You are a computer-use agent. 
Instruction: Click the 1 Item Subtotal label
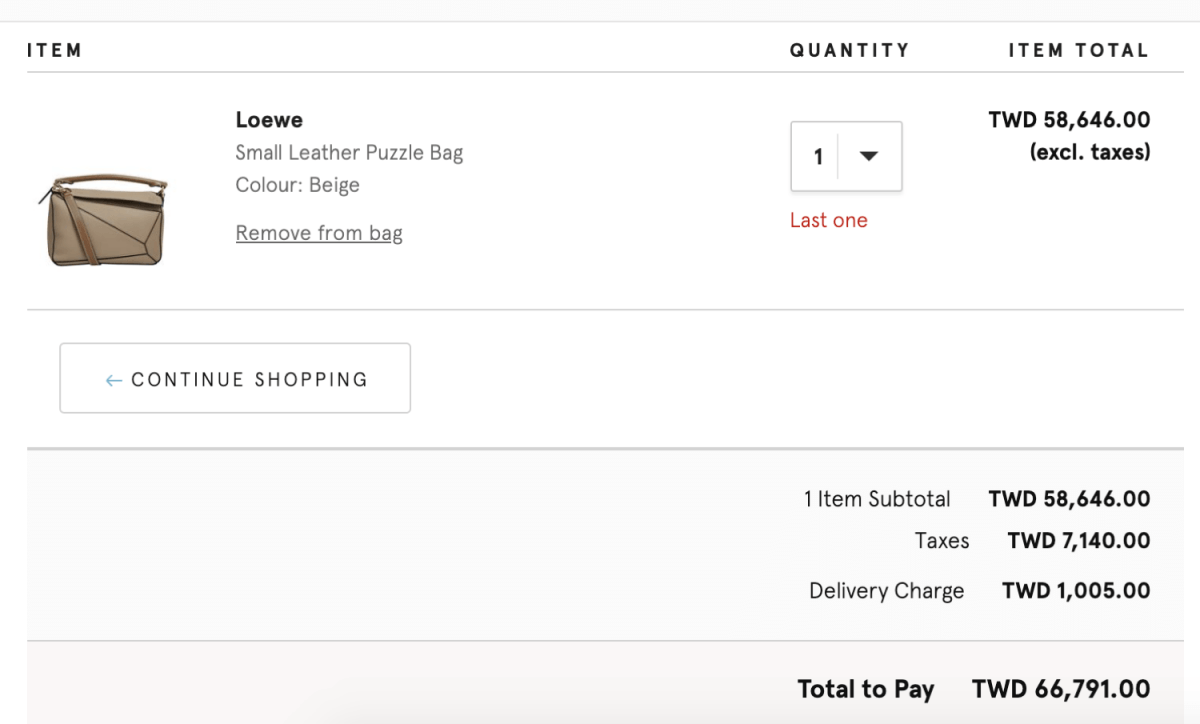pyautogui.click(x=877, y=499)
